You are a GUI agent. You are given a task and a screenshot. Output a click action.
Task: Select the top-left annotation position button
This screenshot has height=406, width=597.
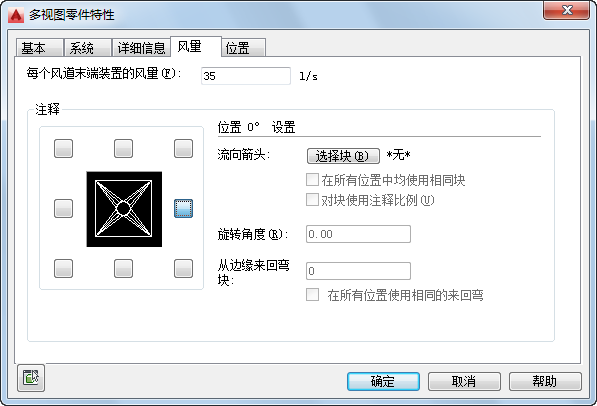click(x=63, y=148)
